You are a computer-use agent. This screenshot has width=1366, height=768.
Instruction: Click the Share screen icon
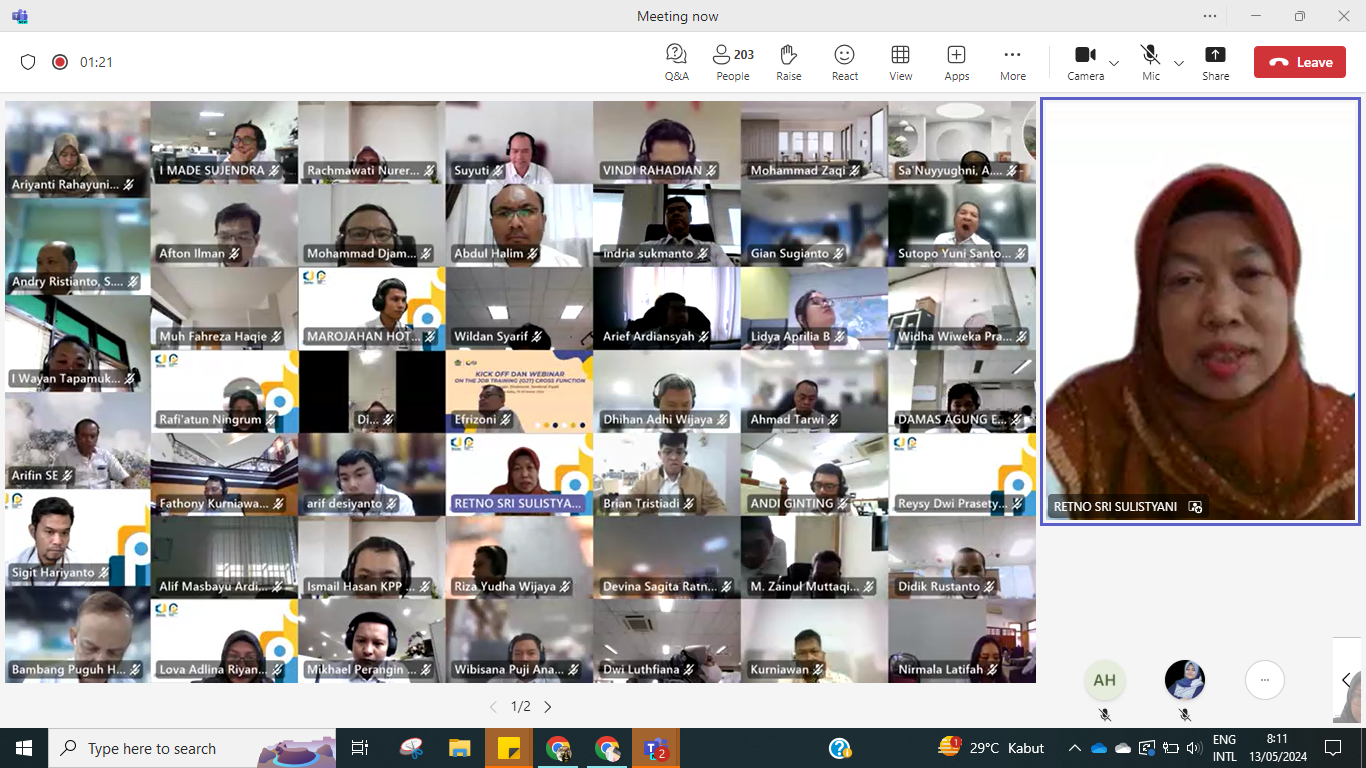1215,61
